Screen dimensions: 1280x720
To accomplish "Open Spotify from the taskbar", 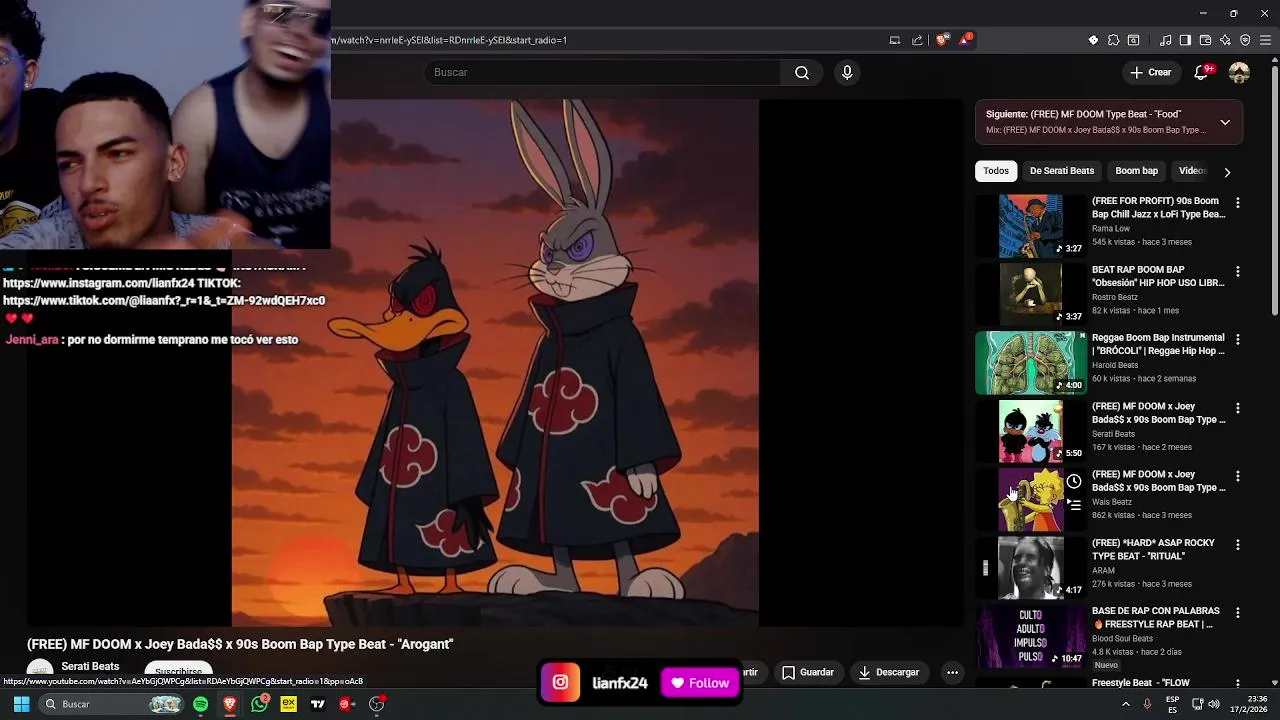I will click(200, 704).
